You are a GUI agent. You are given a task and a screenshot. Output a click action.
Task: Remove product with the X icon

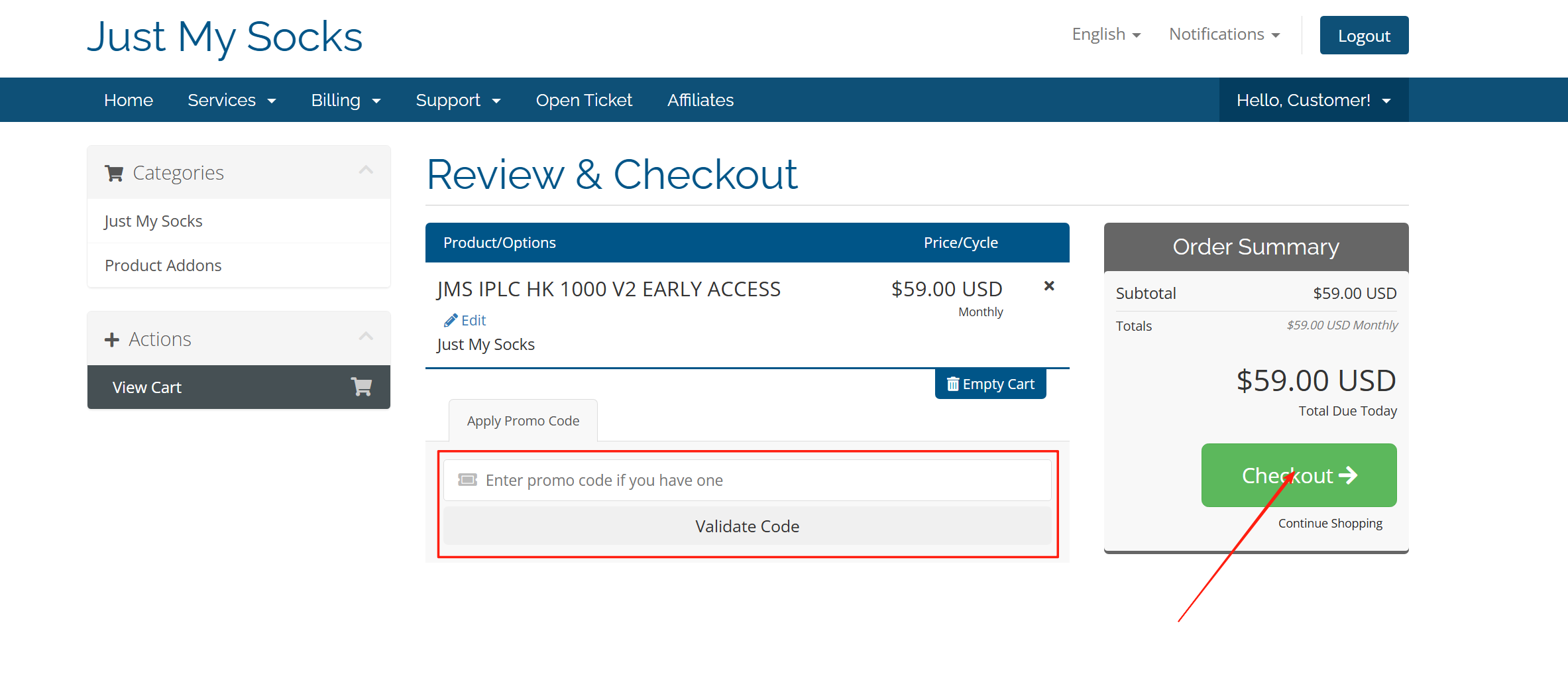coord(1049,286)
